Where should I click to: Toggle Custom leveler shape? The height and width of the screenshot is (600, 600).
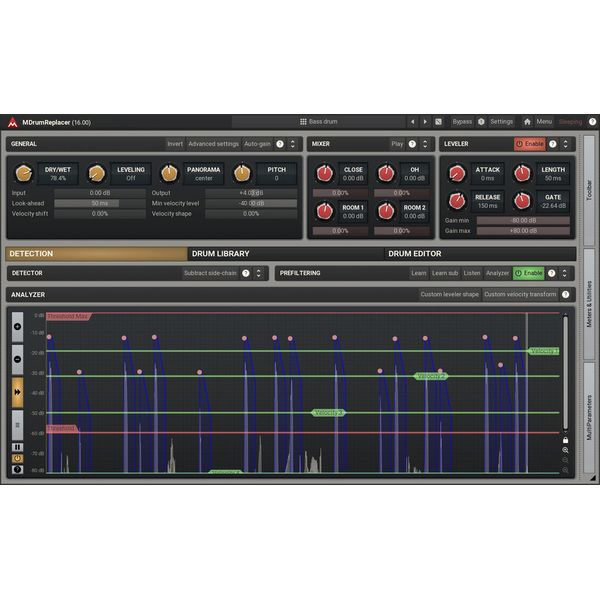pos(450,294)
